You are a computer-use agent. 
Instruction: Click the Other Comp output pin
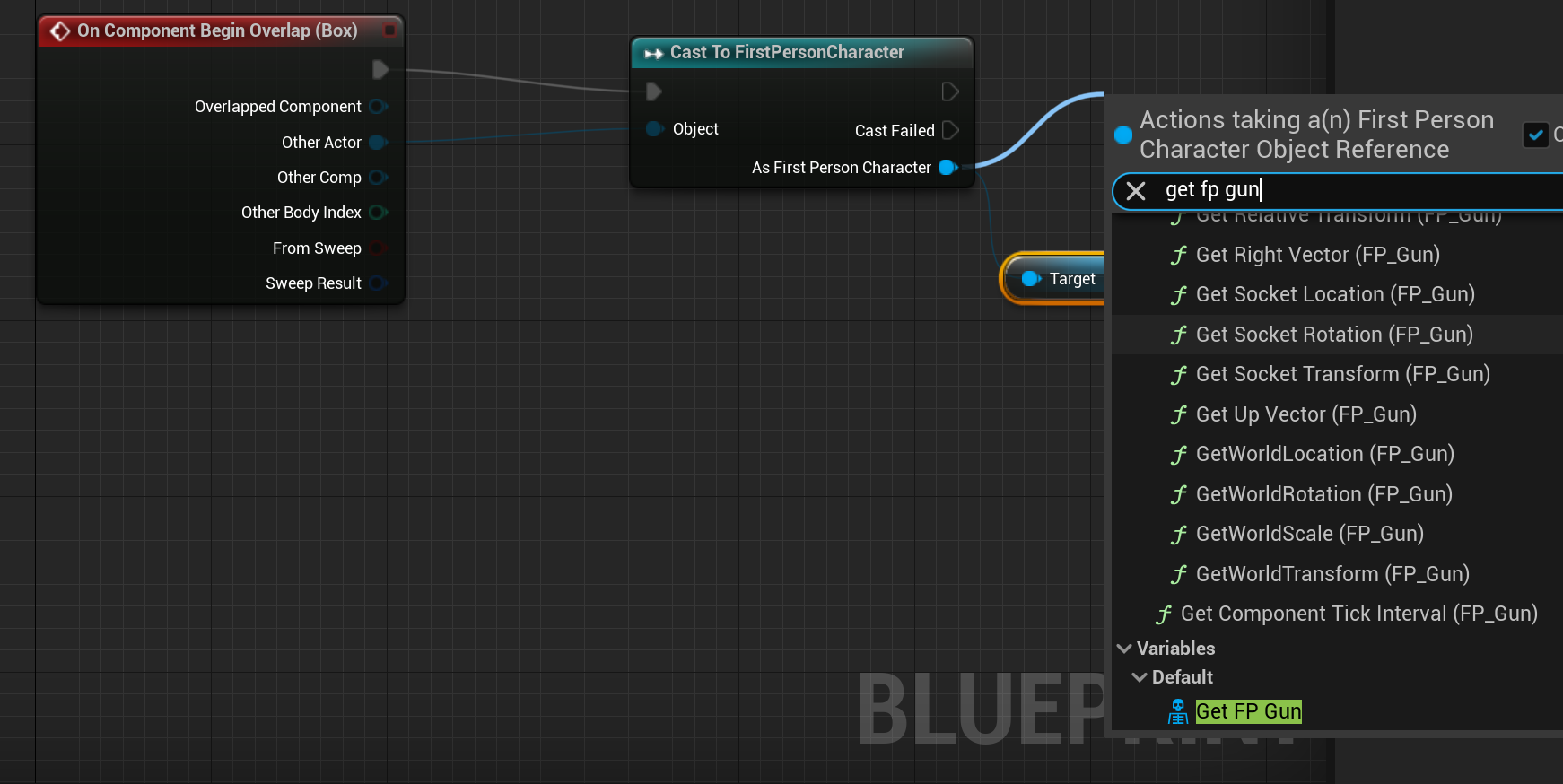(378, 178)
